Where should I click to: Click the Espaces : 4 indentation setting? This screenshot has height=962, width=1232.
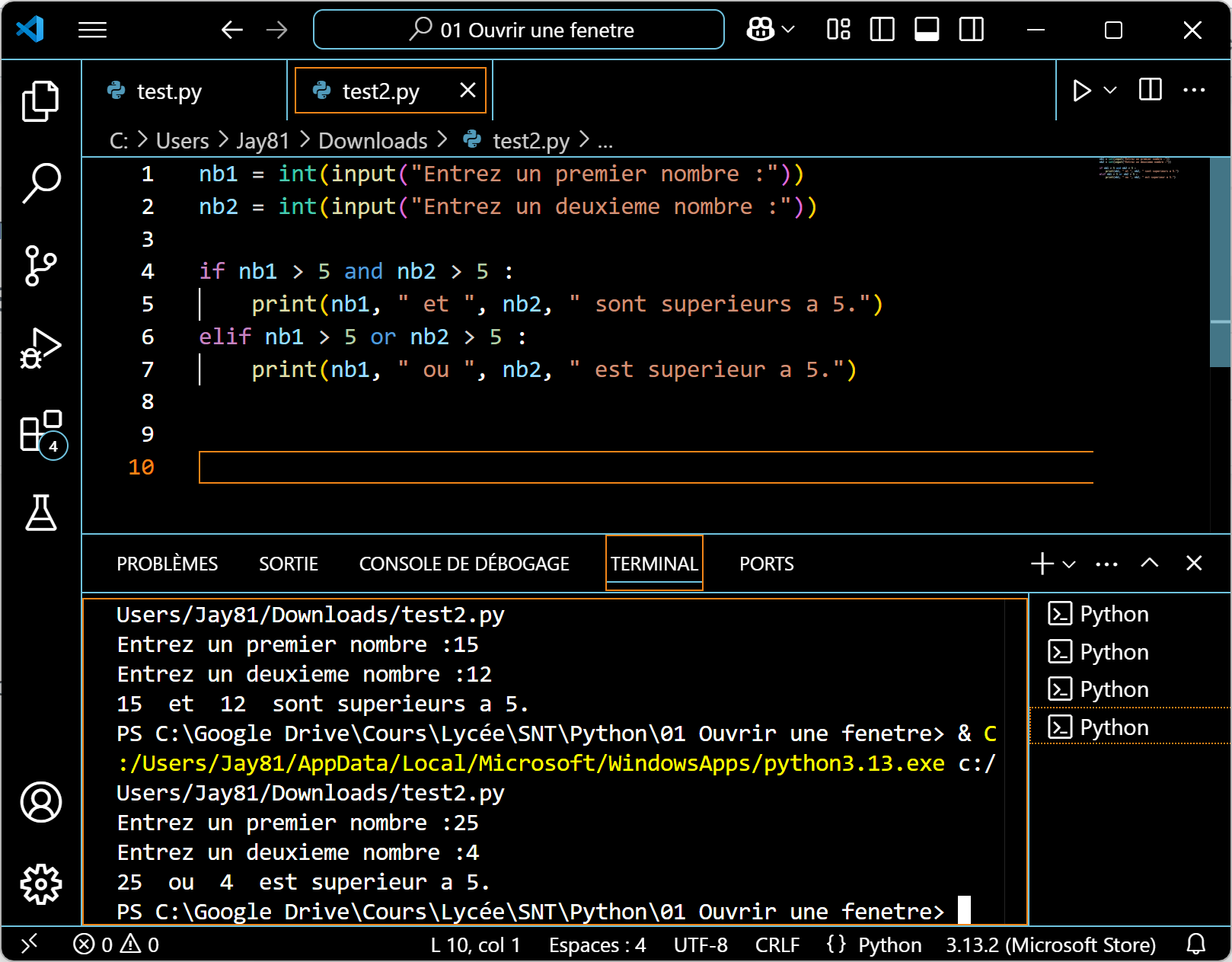coord(597,944)
